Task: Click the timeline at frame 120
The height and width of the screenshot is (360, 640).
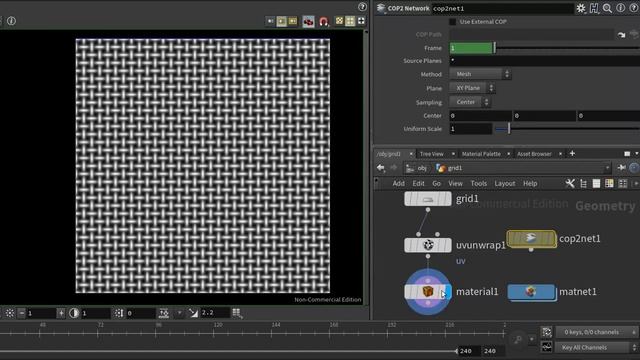Action: pyautogui.click(x=214, y=333)
